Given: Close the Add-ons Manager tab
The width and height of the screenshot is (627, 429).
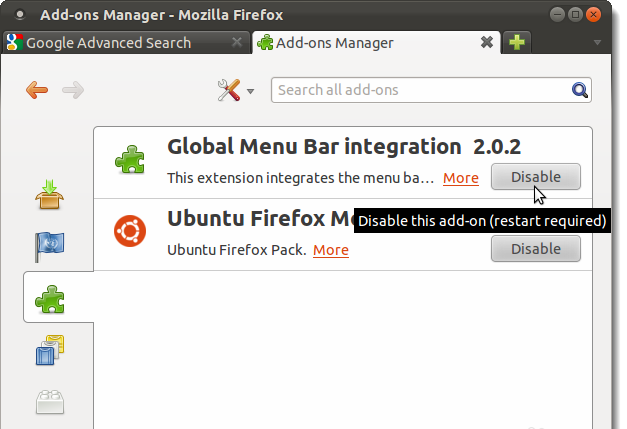Looking at the screenshot, I should (x=486, y=43).
